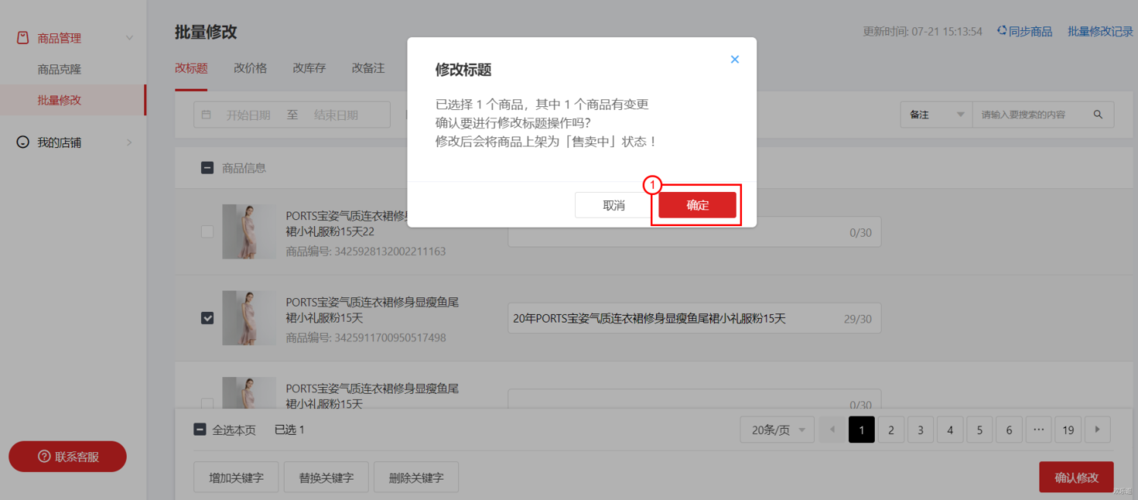Go to page 6
This screenshot has height=500, width=1138.
[x=1009, y=430]
